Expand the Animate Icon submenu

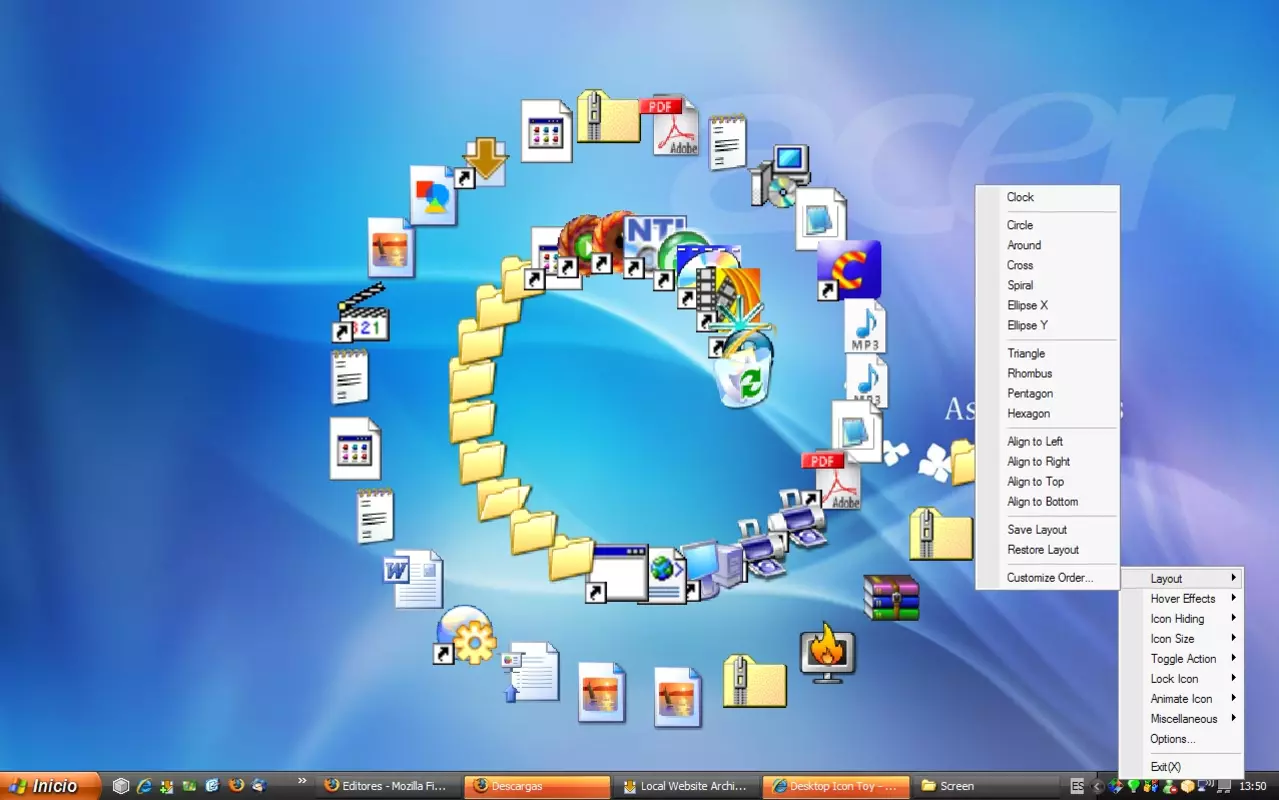1181,698
